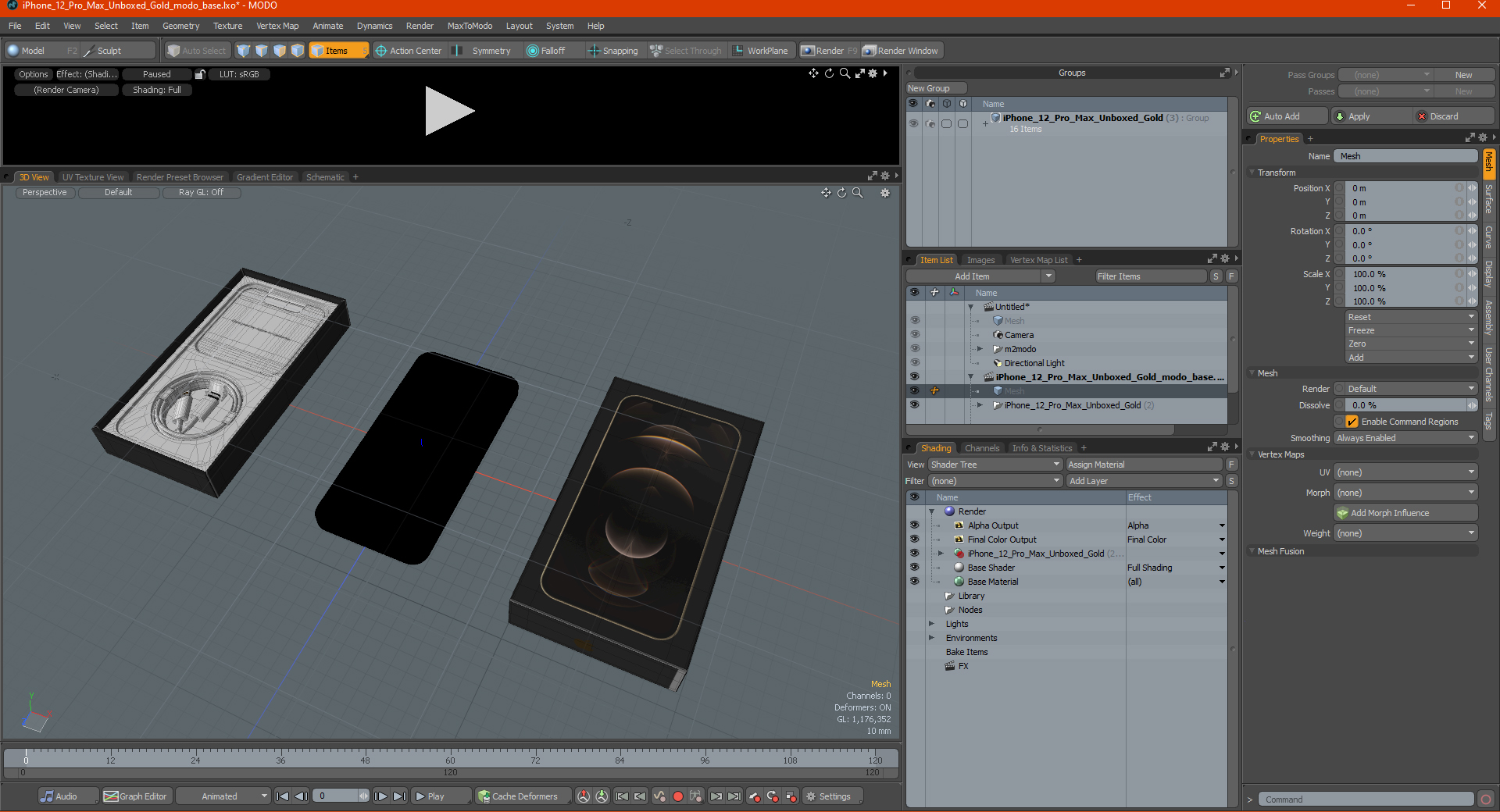Switch to Items selection mode

point(338,51)
